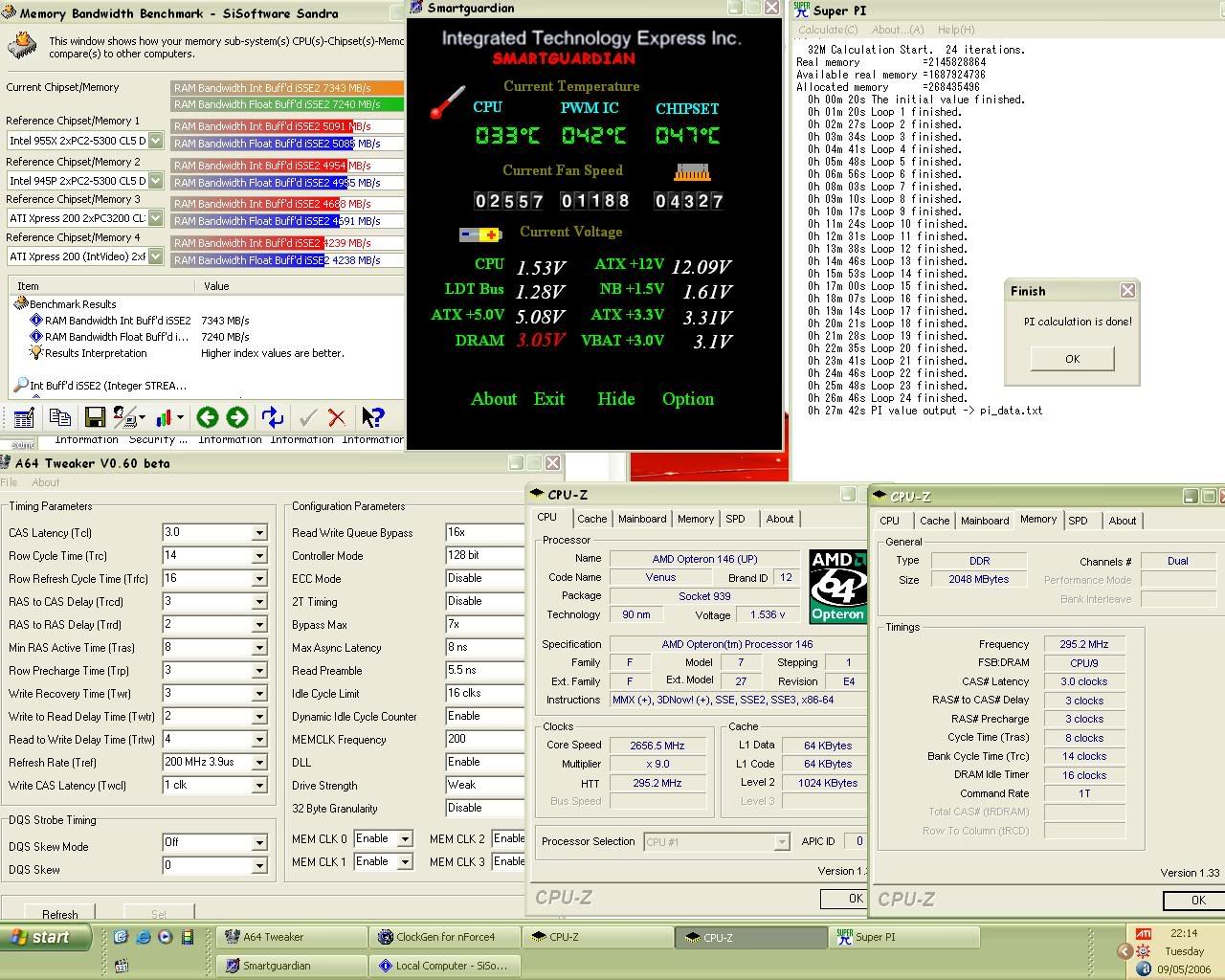This screenshot has width=1225, height=980.
Task: Click the Smartguardian title bar icon
Action: click(416, 8)
